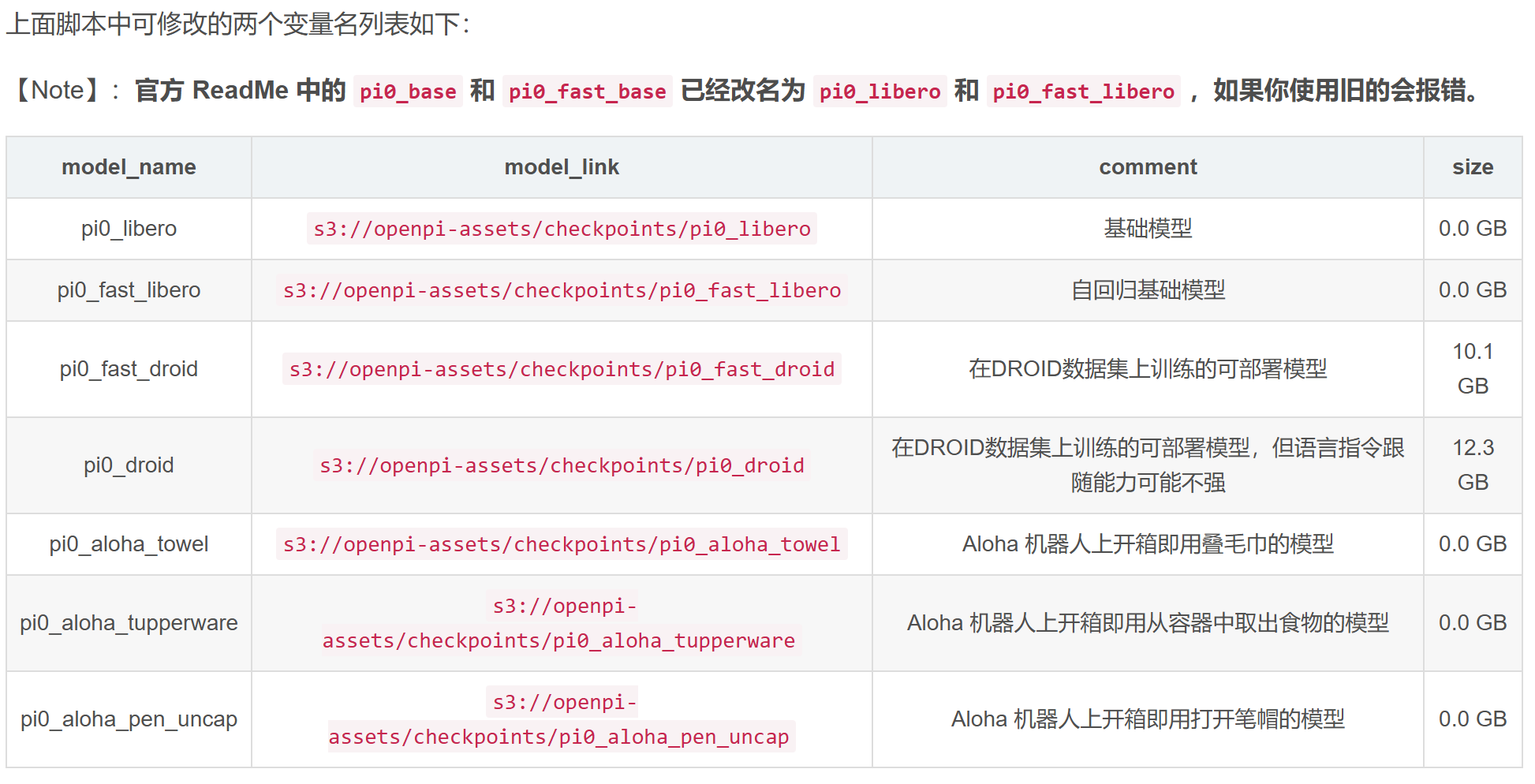The height and width of the screenshot is (784, 1535).
Task: Click the pi0_fast_droid model name cell
Action: tap(129, 369)
